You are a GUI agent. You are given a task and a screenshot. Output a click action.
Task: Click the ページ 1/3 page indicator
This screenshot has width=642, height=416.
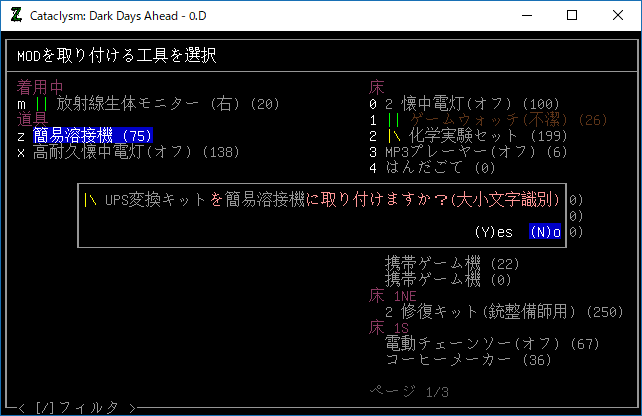[412, 391]
